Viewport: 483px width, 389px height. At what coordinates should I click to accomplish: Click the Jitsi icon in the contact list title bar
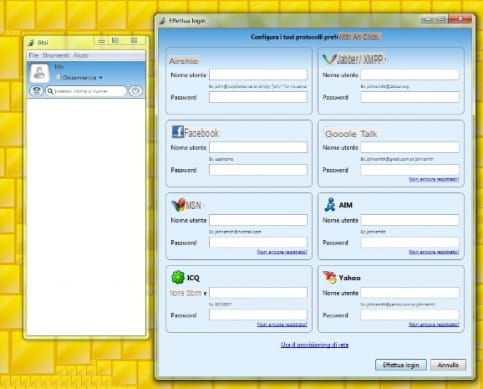tap(31, 43)
